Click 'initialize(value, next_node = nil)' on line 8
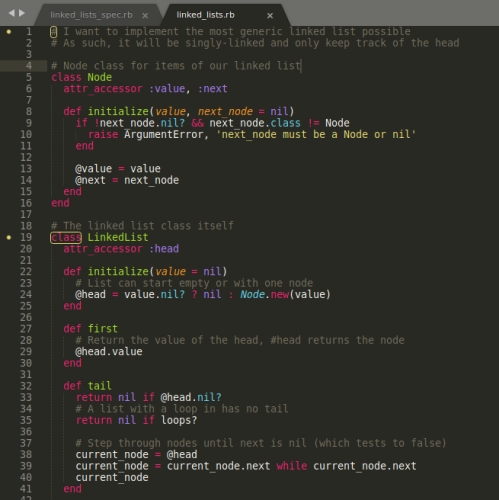Screen dimensions: 499x500 (191, 111)
